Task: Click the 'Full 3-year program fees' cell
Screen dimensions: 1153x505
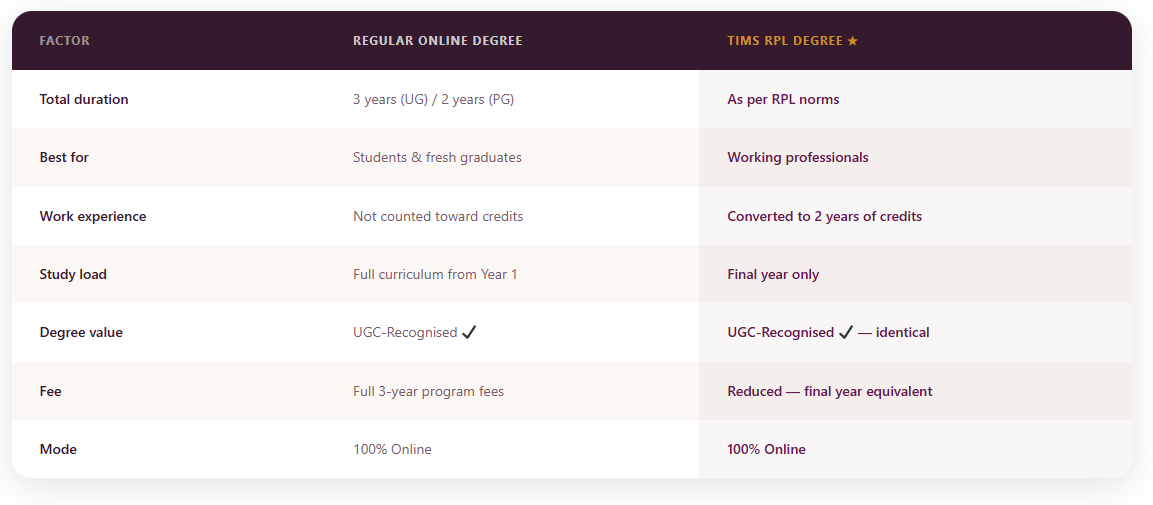Action: click(x=428, y=391)
